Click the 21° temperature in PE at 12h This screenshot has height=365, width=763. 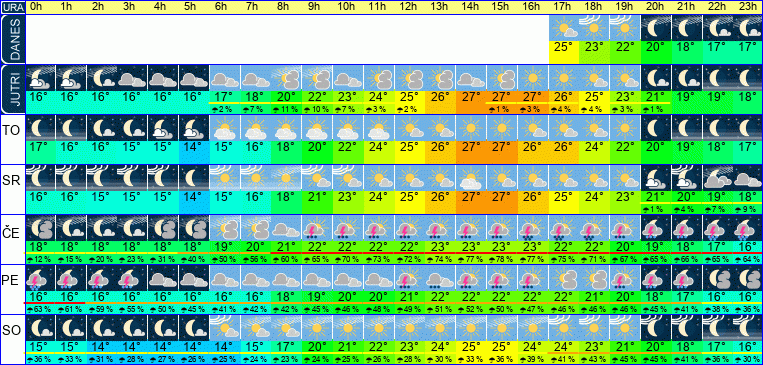(x=408, y=296)
